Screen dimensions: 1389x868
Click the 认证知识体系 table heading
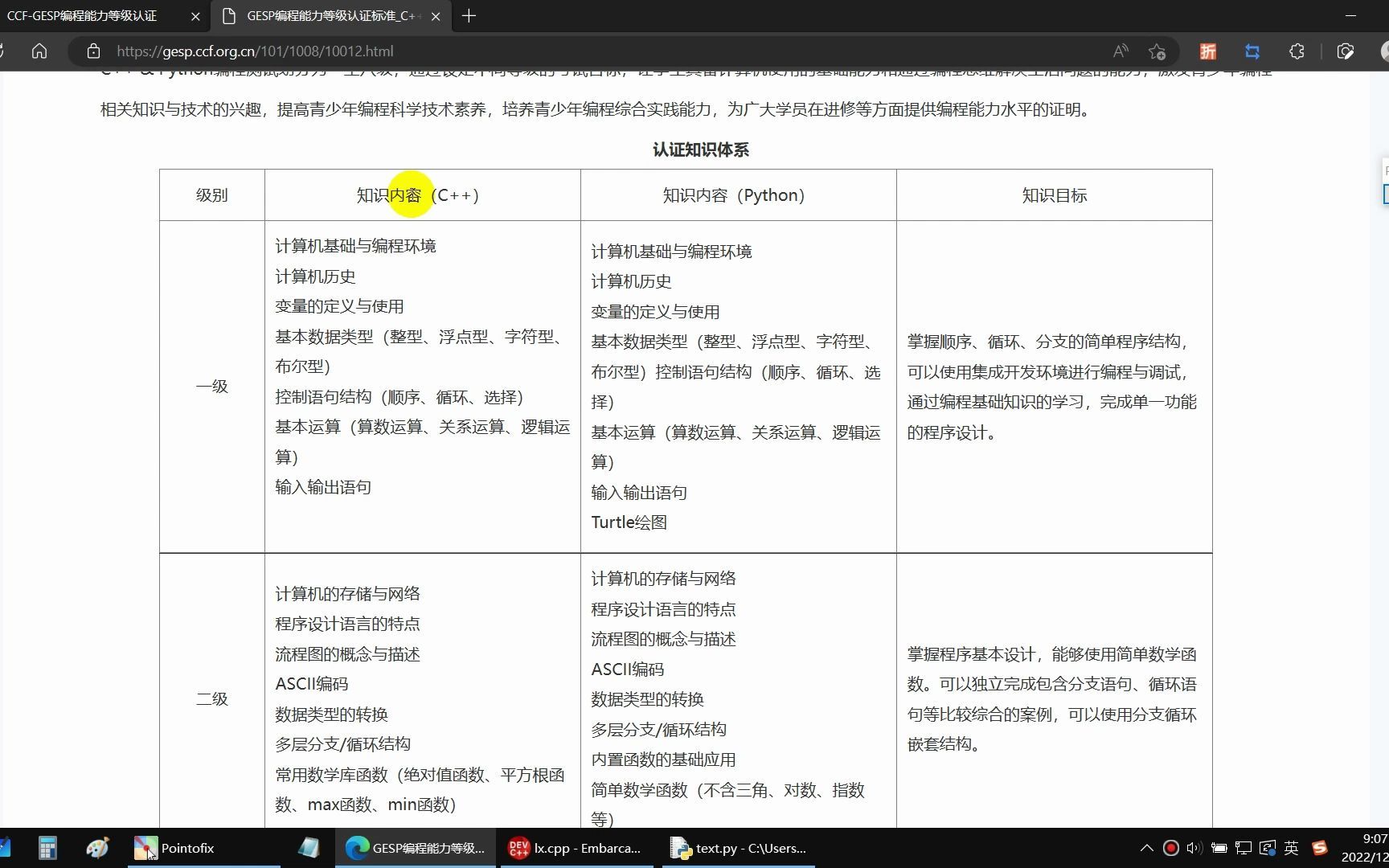click(701, 150)
